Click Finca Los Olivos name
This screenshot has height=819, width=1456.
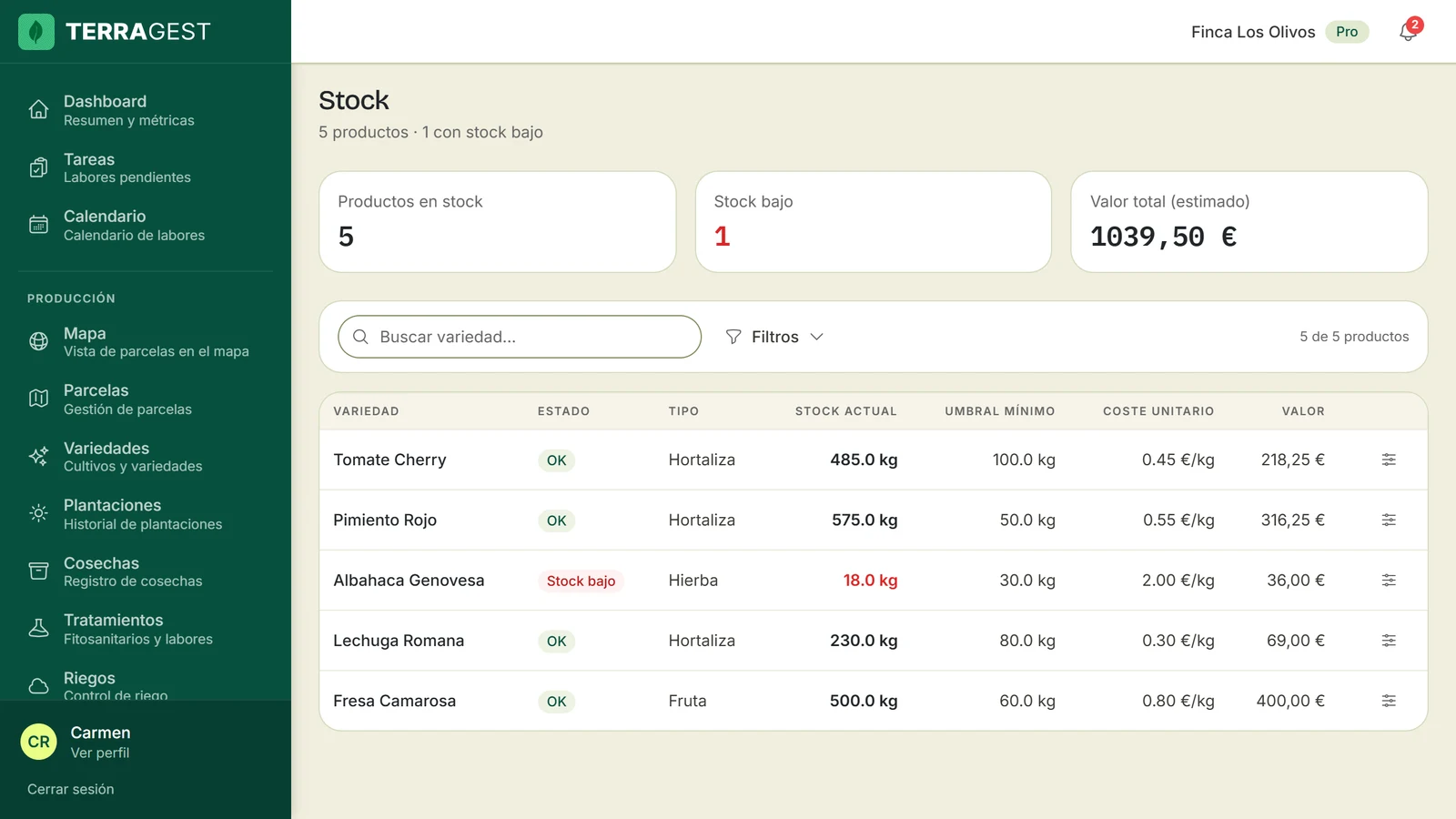pos(1253,32)
